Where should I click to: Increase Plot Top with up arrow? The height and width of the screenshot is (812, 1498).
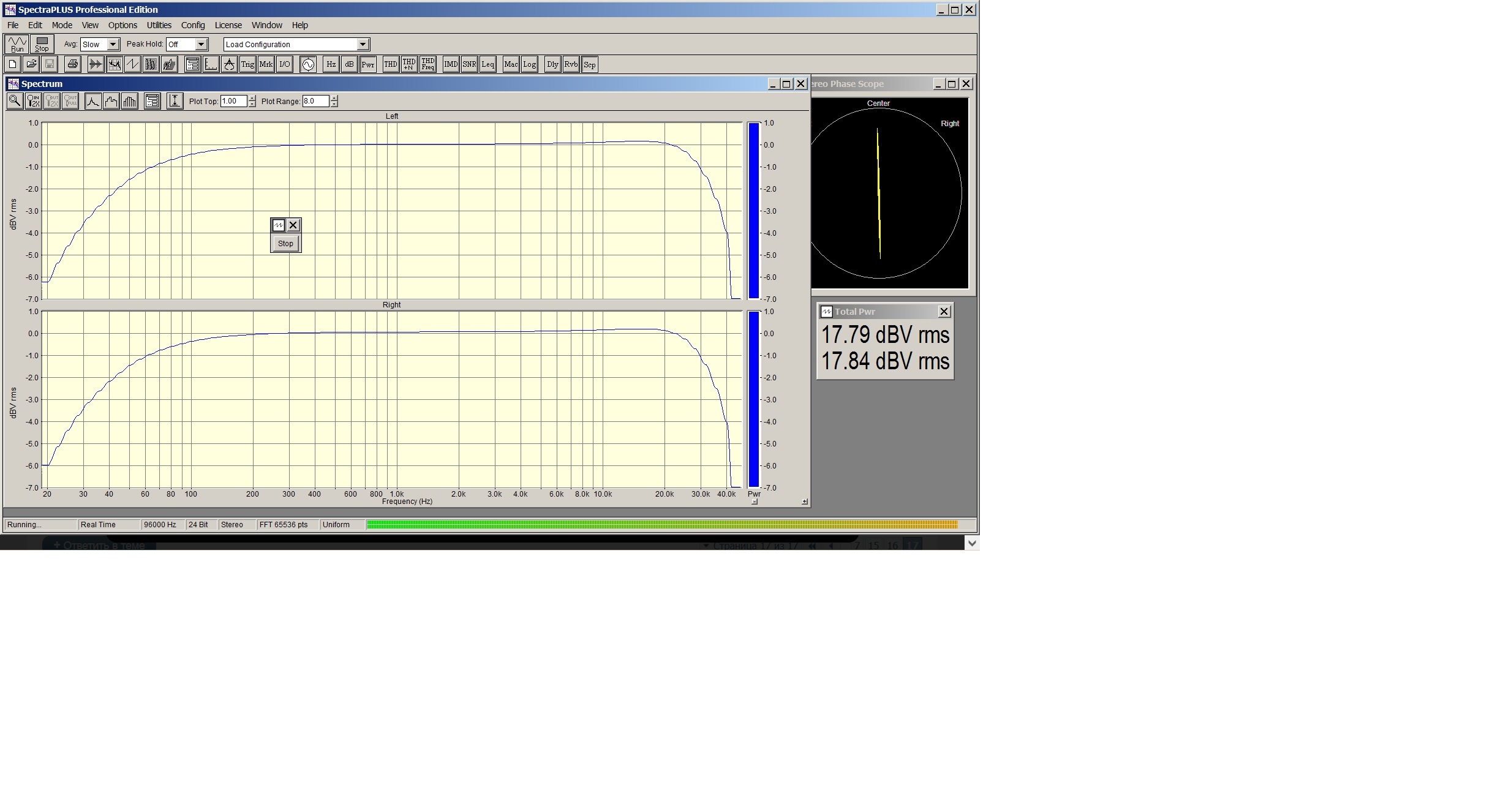pos(252,98)
